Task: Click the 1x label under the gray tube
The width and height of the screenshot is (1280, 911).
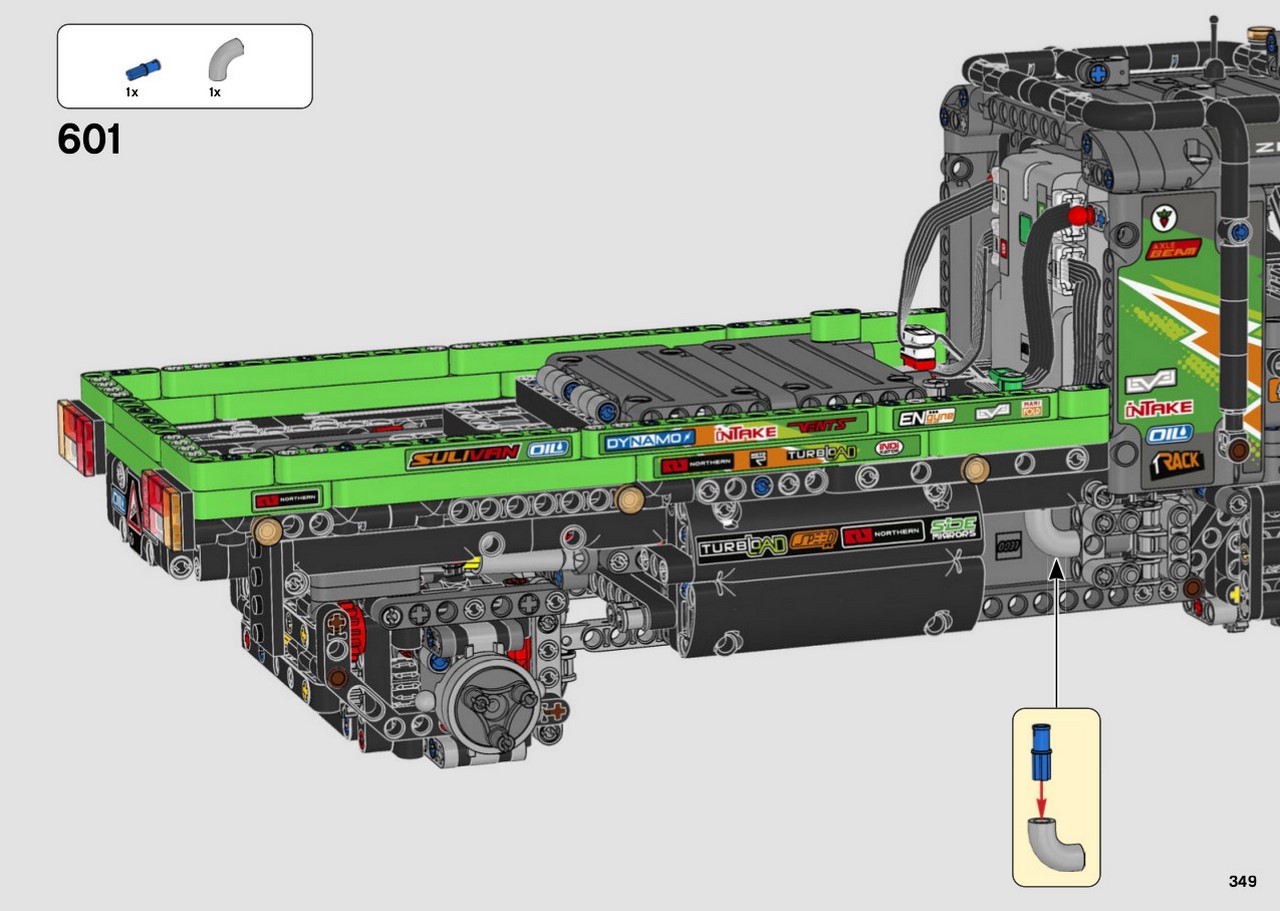Action: (215, 92)
